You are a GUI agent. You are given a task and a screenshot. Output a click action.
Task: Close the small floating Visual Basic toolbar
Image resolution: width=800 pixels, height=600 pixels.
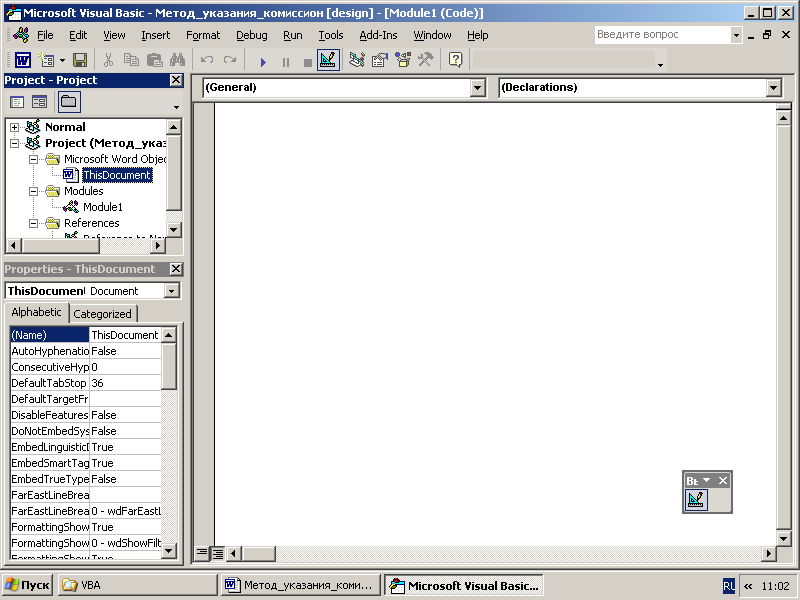pyautogui.click(x=723, y=481)
